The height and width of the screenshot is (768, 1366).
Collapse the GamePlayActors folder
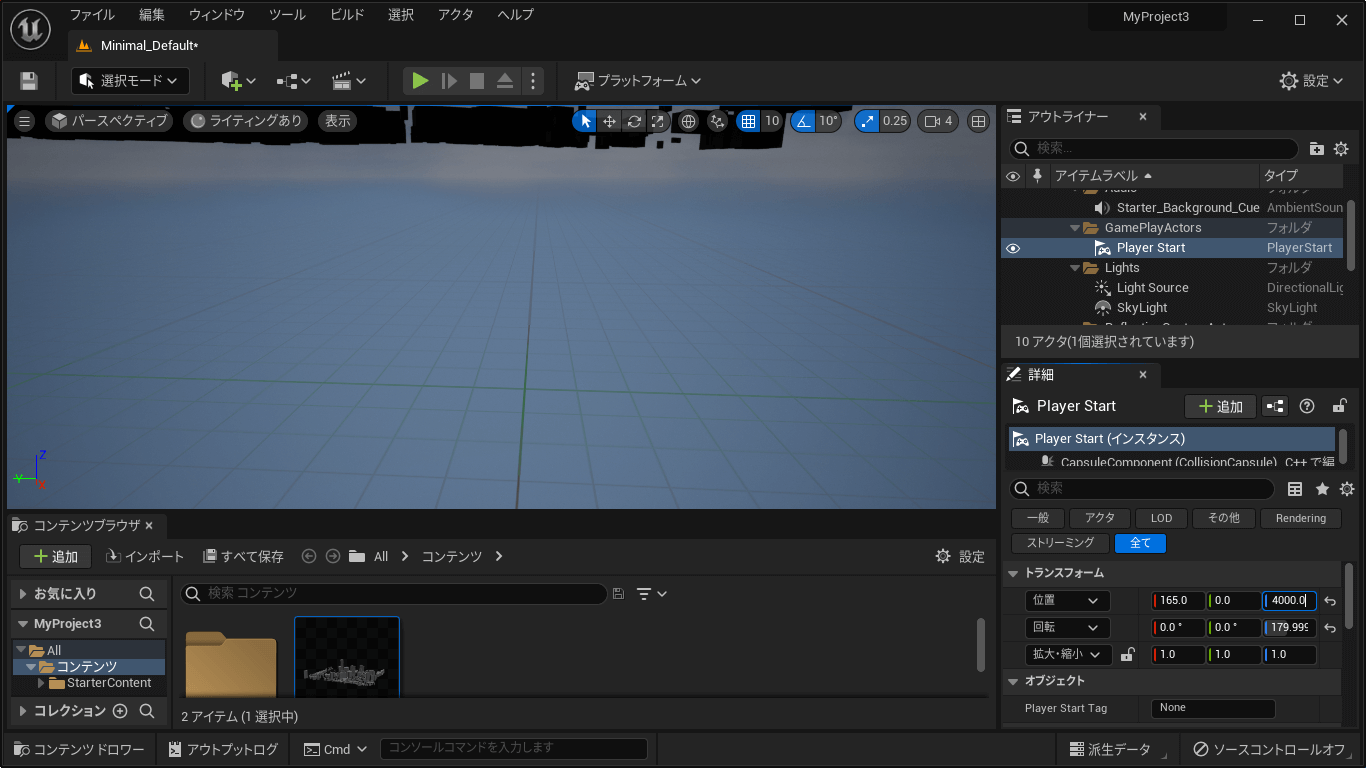1075,228
